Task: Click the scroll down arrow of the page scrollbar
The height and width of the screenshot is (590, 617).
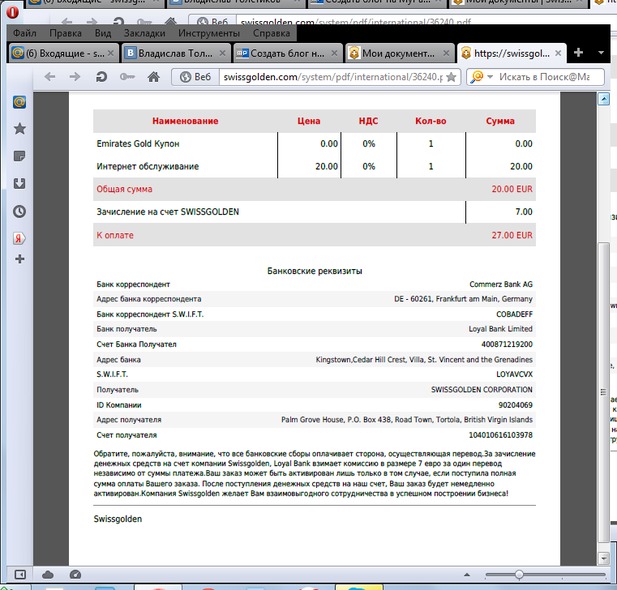Action: 604,558
